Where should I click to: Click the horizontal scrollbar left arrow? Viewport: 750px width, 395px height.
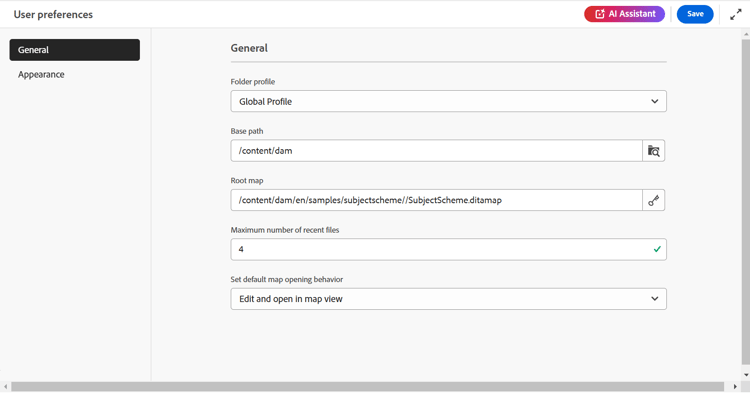(x=5, y=386)
